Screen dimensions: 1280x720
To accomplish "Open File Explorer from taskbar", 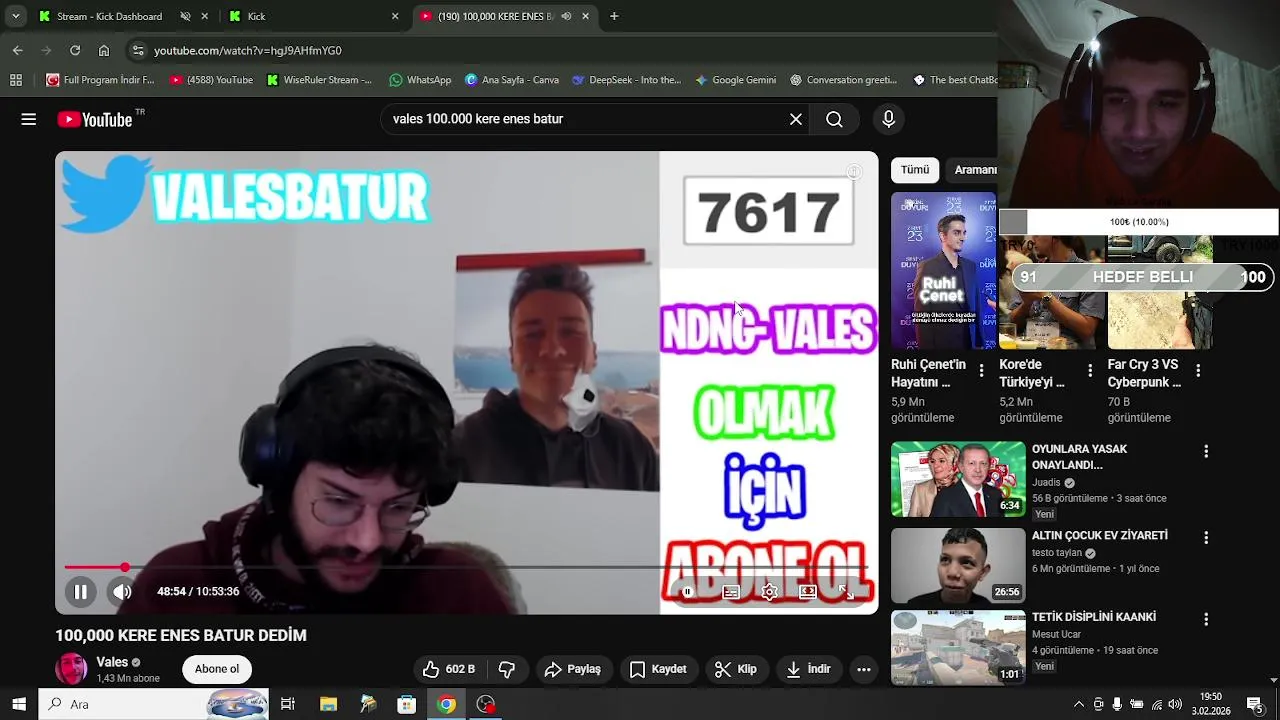I will [x=328, y=704].
